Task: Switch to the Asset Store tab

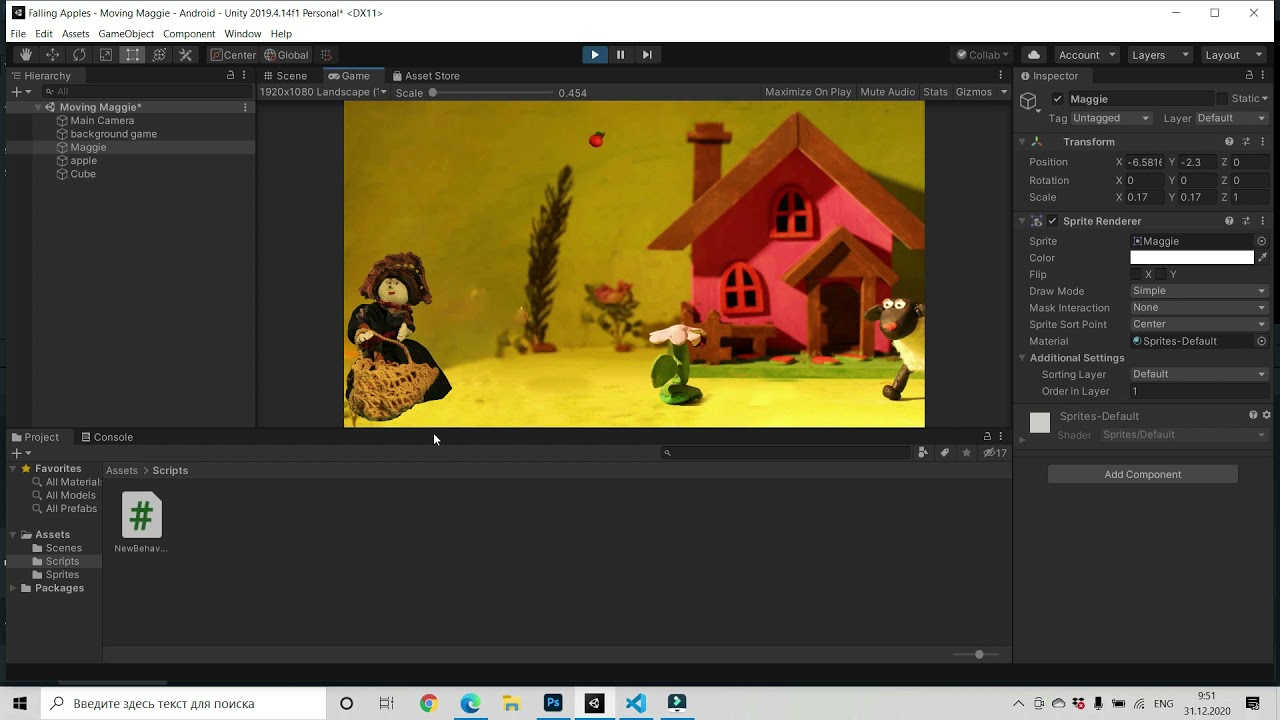Action: click(x=426, y=76)
